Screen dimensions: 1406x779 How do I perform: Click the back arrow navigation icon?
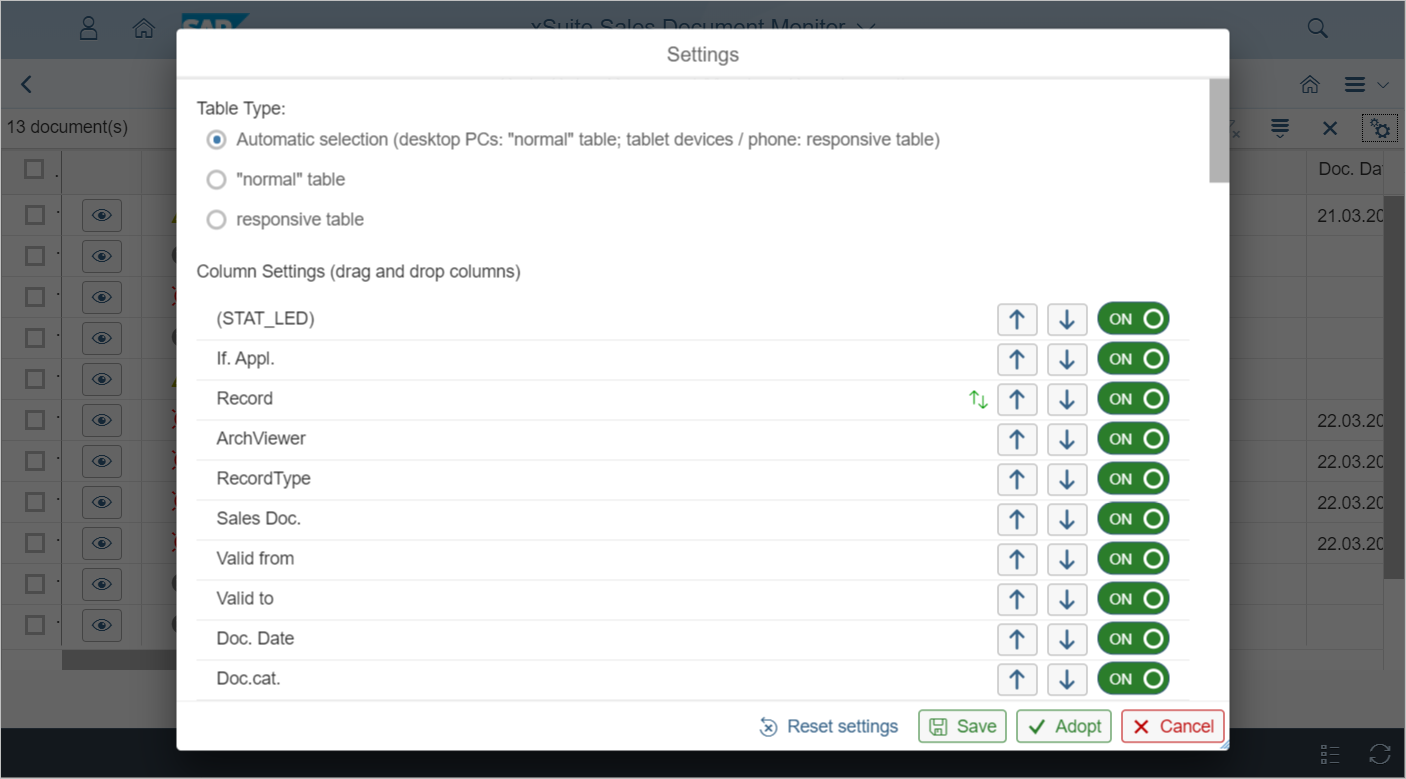[x=27, y=85]
